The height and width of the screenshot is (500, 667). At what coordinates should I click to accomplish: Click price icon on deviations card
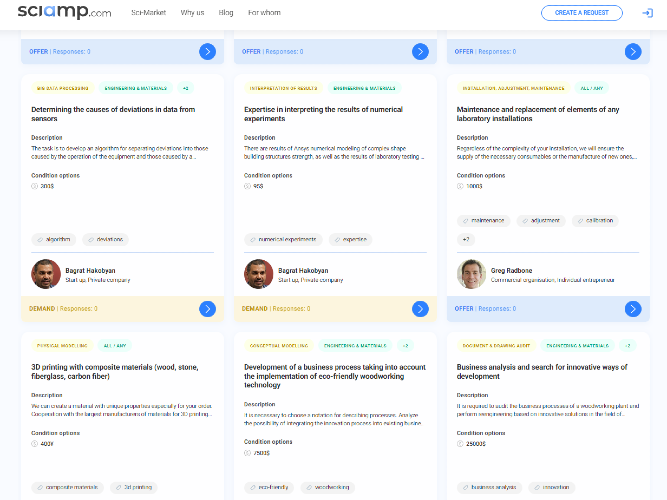pyautogui.click(x=34, y=186)
